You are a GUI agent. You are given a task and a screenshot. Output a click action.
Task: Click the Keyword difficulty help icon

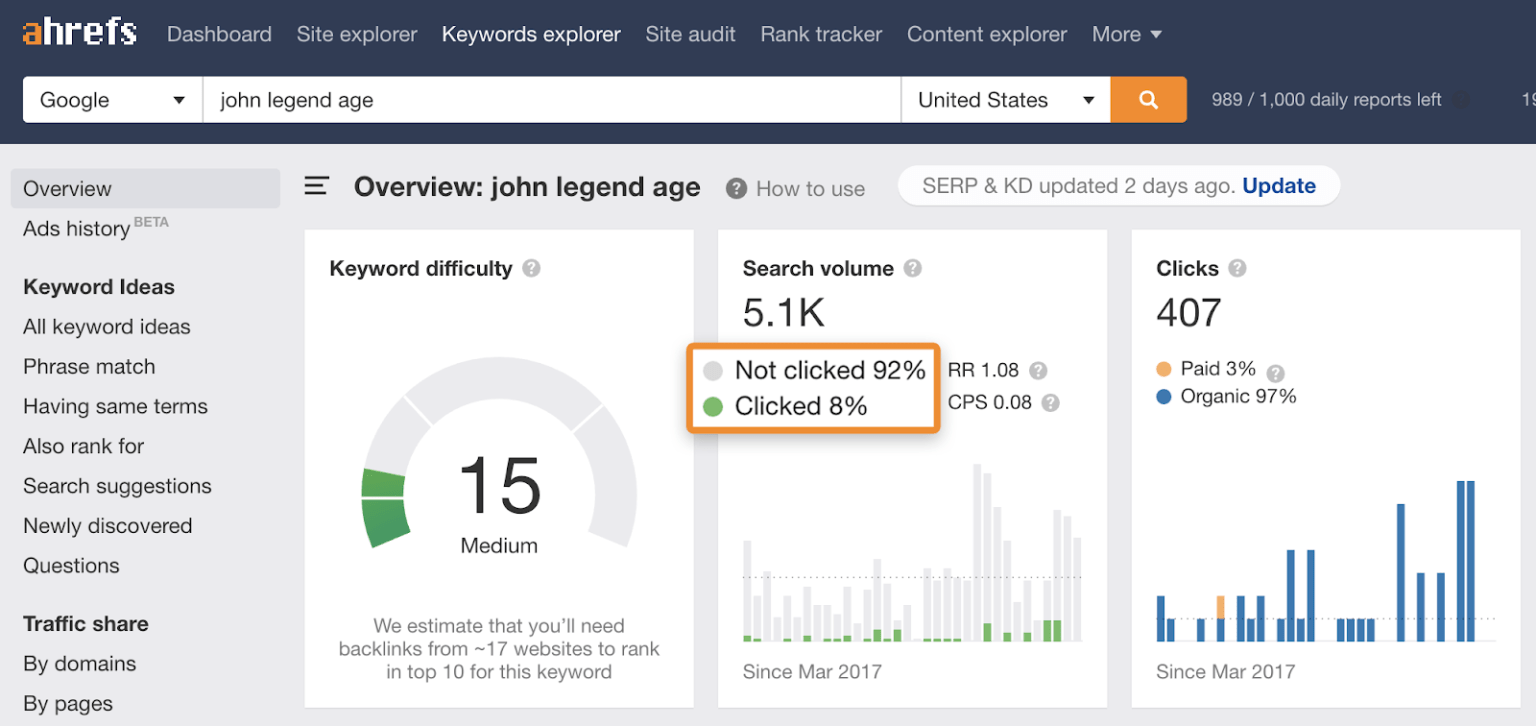coord(531,268)
